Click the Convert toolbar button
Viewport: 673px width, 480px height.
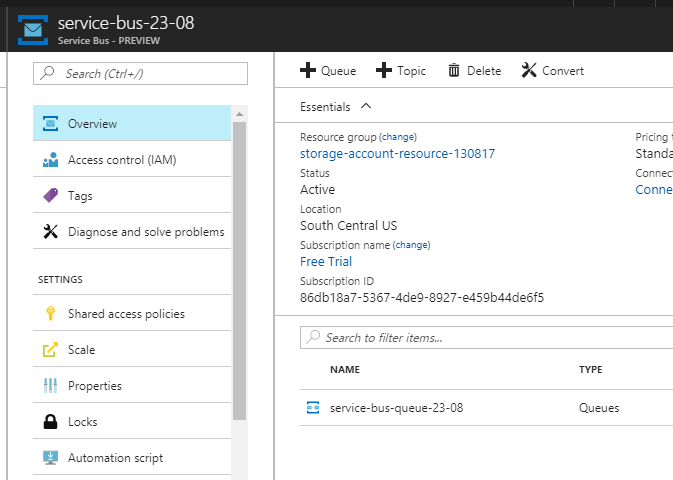(552, 71)
